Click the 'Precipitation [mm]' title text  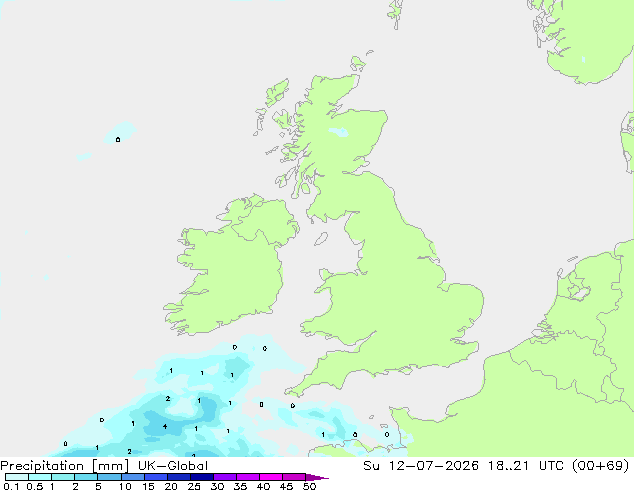coord(64,466)
